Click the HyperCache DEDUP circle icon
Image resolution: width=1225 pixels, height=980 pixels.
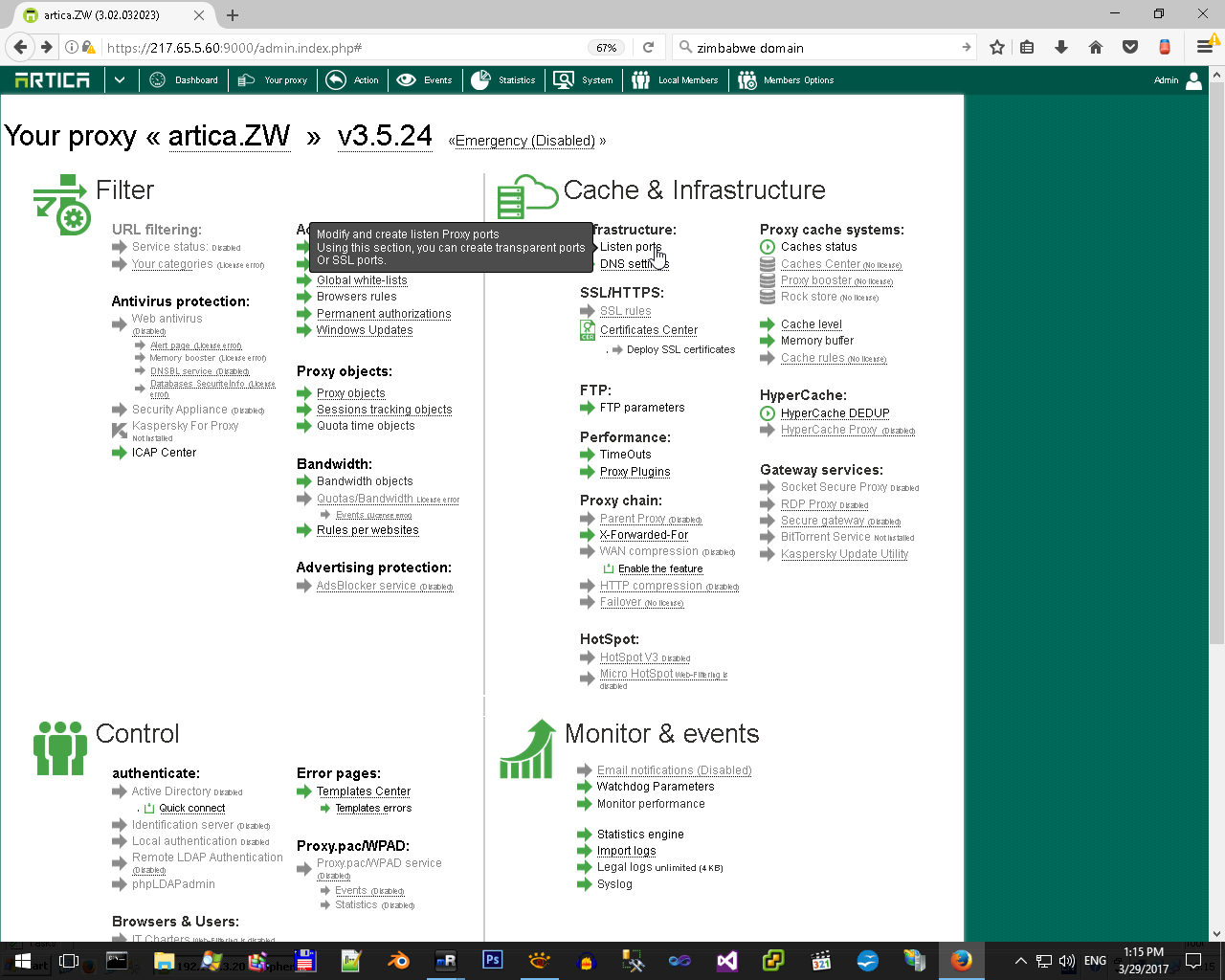(768, 413)
